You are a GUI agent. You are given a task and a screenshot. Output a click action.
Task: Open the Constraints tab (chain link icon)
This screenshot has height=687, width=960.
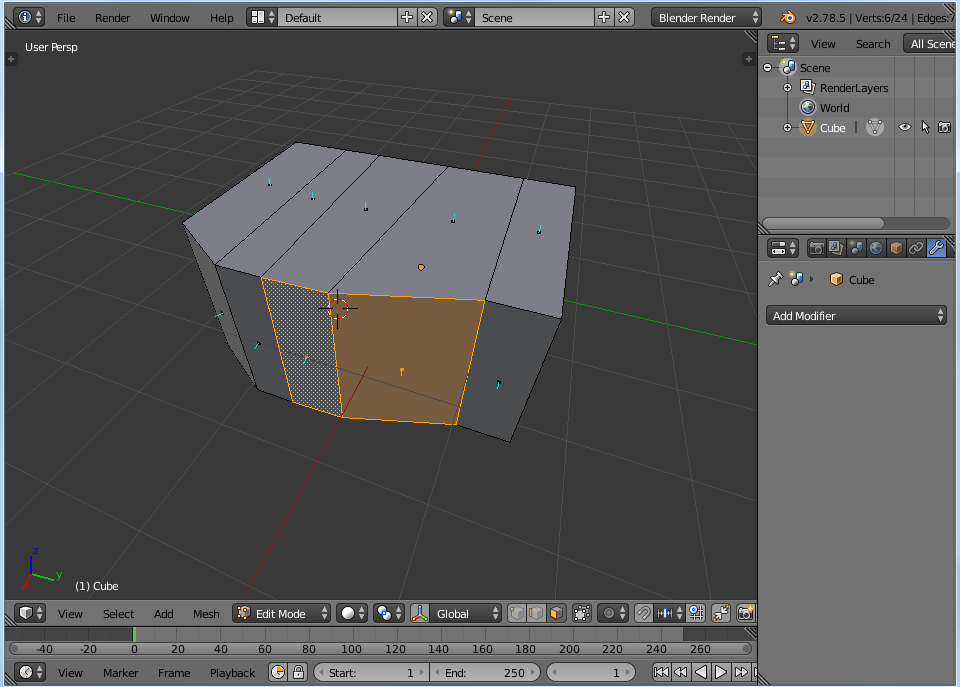[917, 248]
